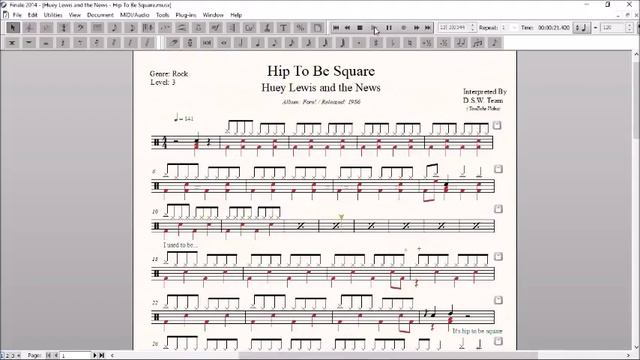Choose the Eraser in the entry palette
640x360 pixels.
point(173,42)
